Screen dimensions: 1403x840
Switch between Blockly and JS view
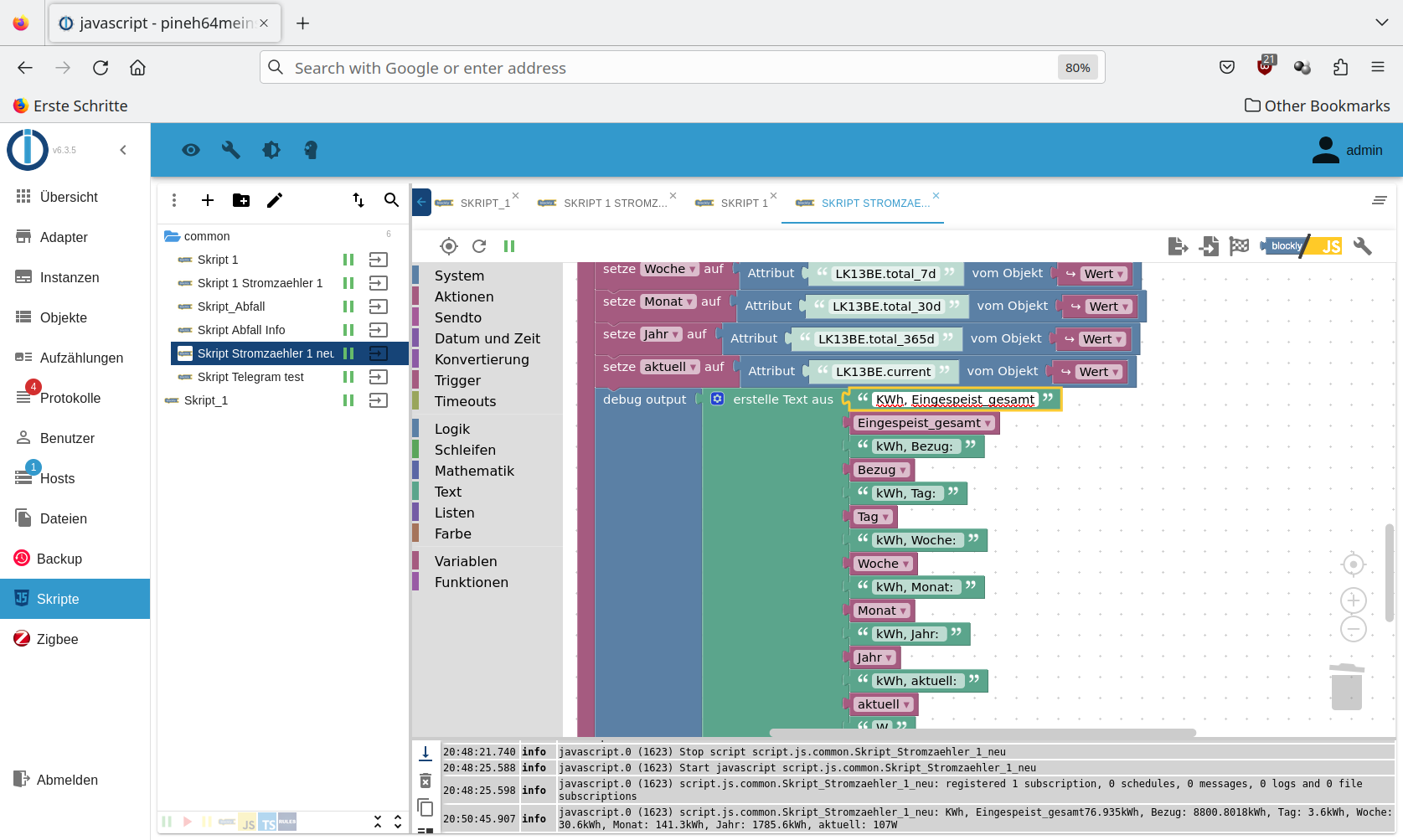pos(1302,246)
